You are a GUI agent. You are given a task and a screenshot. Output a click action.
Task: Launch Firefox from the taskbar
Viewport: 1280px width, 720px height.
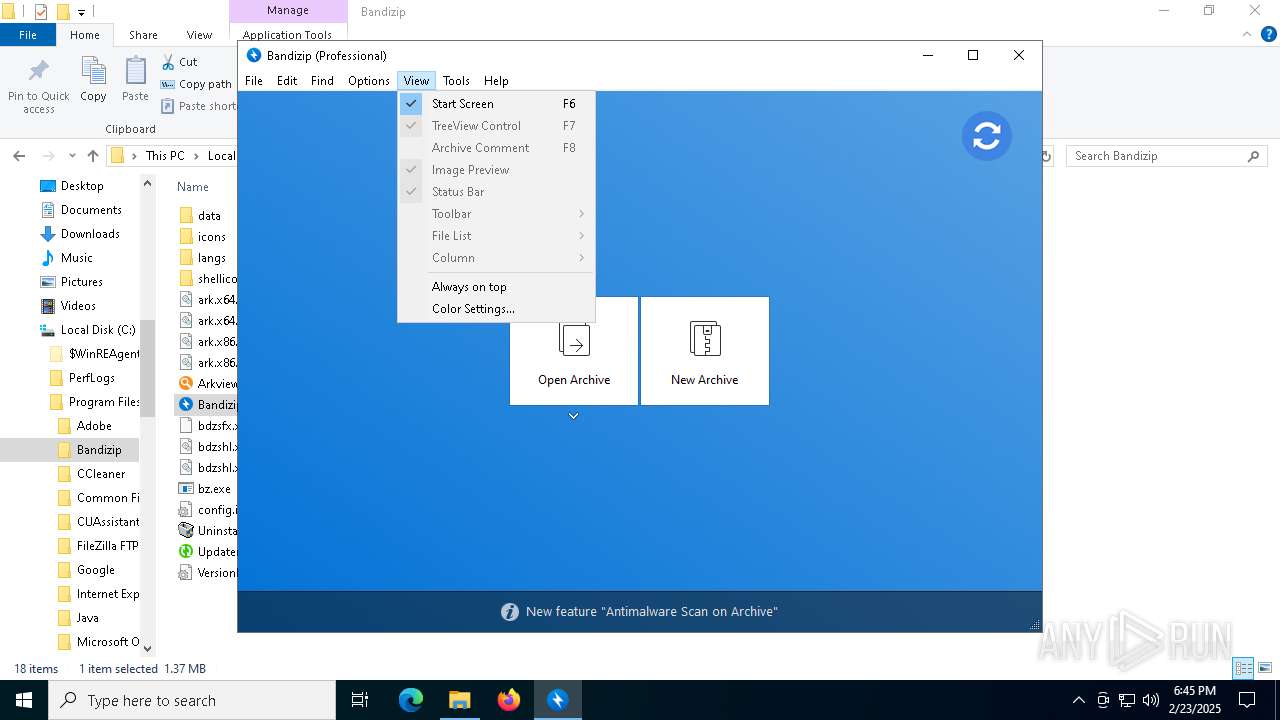click(508, 700)
